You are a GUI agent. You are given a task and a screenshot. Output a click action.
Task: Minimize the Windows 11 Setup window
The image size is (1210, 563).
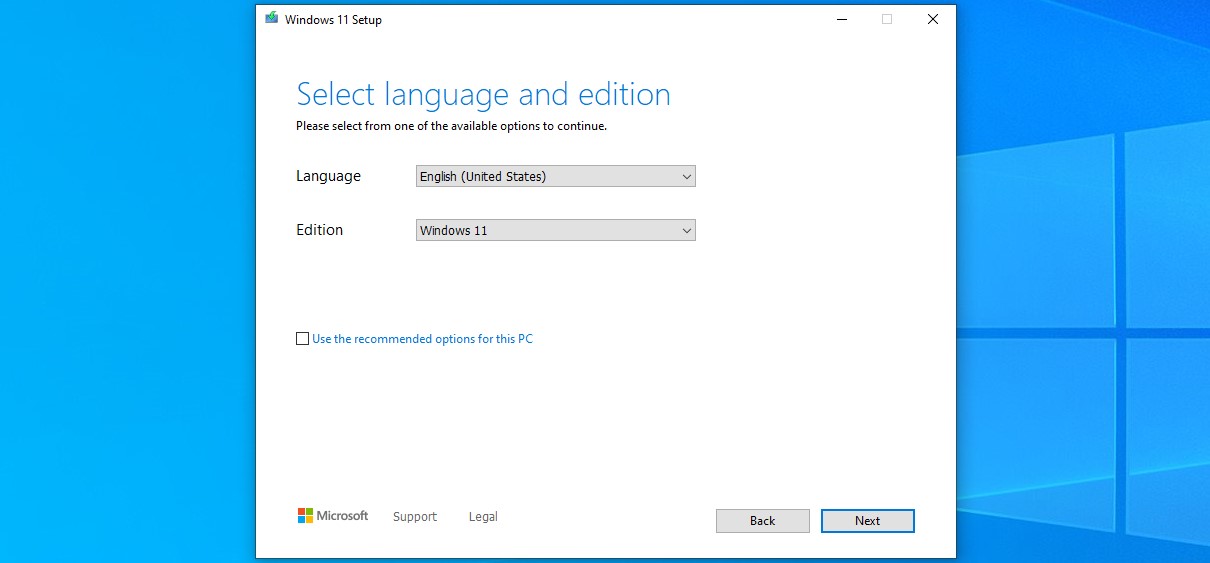tap(840, 19)
